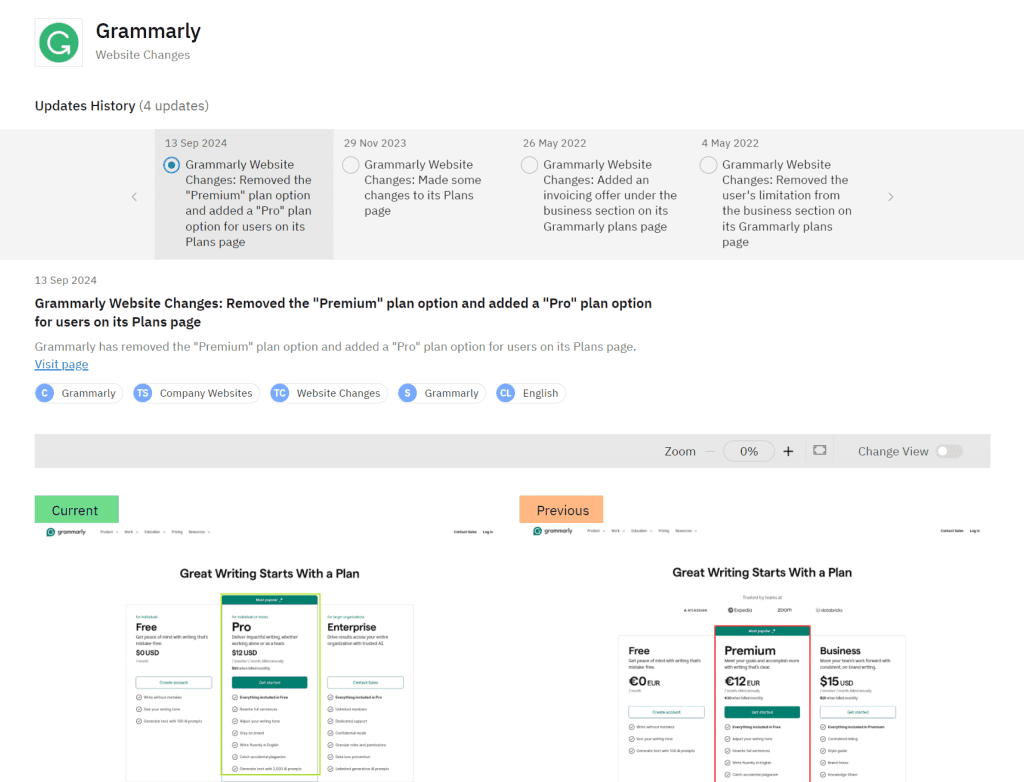The width and height of the screenshot is (1024, 782).
Task: Click the English language tag chip
Action: tap(530, 393)
